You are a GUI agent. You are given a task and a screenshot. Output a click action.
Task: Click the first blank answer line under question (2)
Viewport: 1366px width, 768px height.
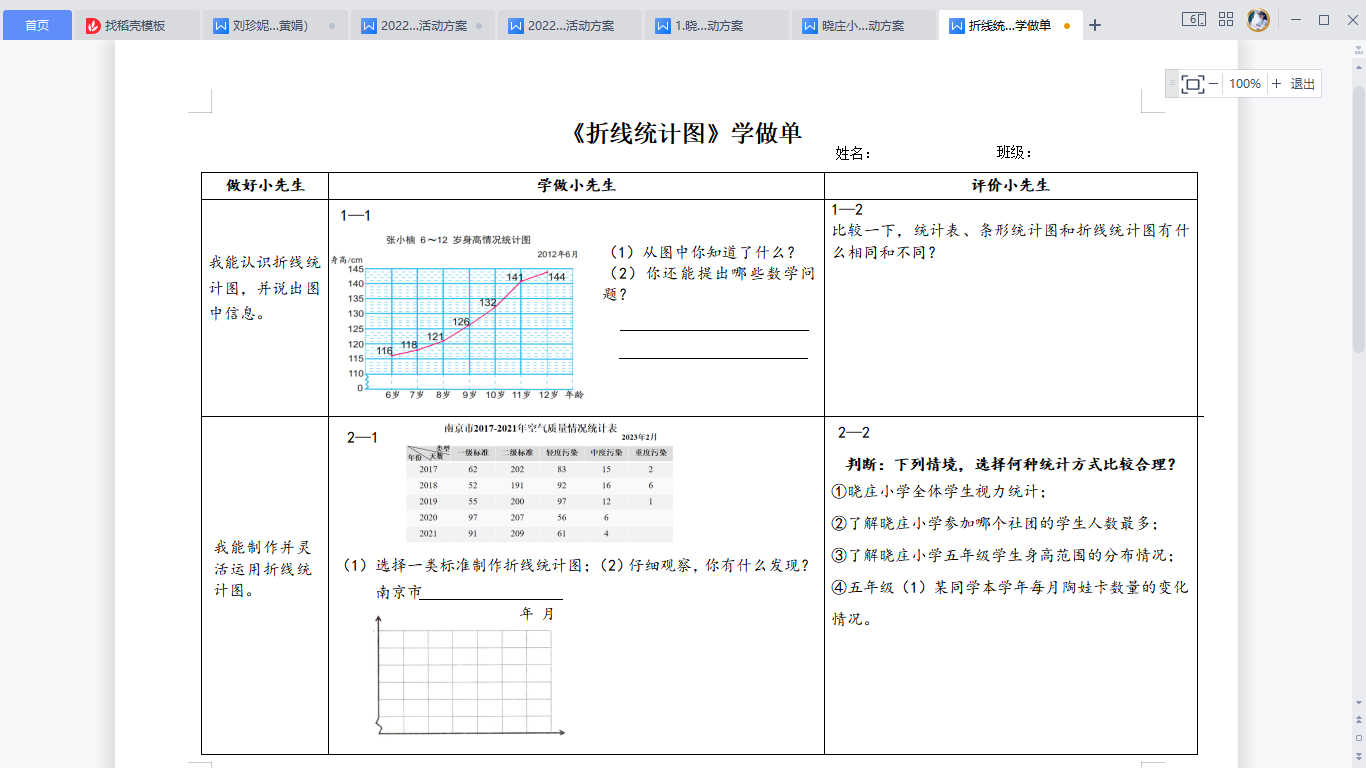(714, 329)
